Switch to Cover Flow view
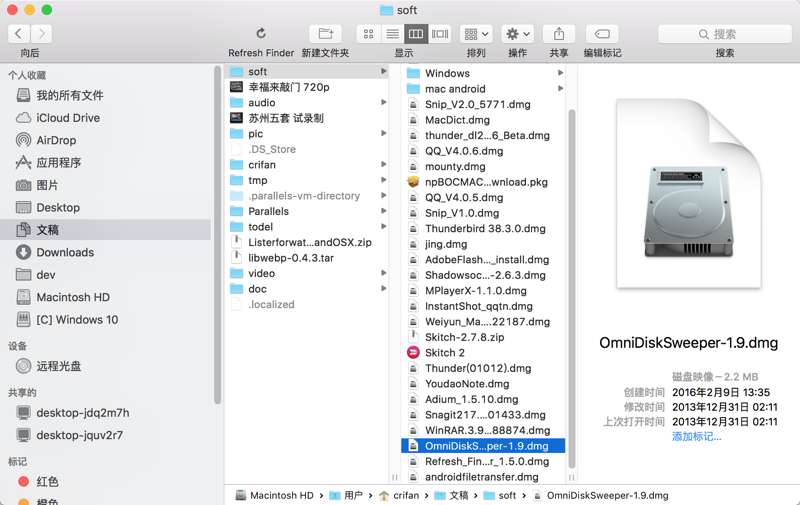Viewport: 800px width, 505px height. tap(440, 34)
